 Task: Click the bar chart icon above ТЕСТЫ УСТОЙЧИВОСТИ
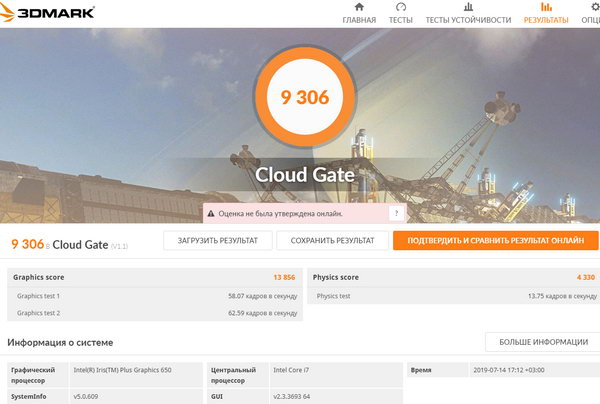click(468, 7)
